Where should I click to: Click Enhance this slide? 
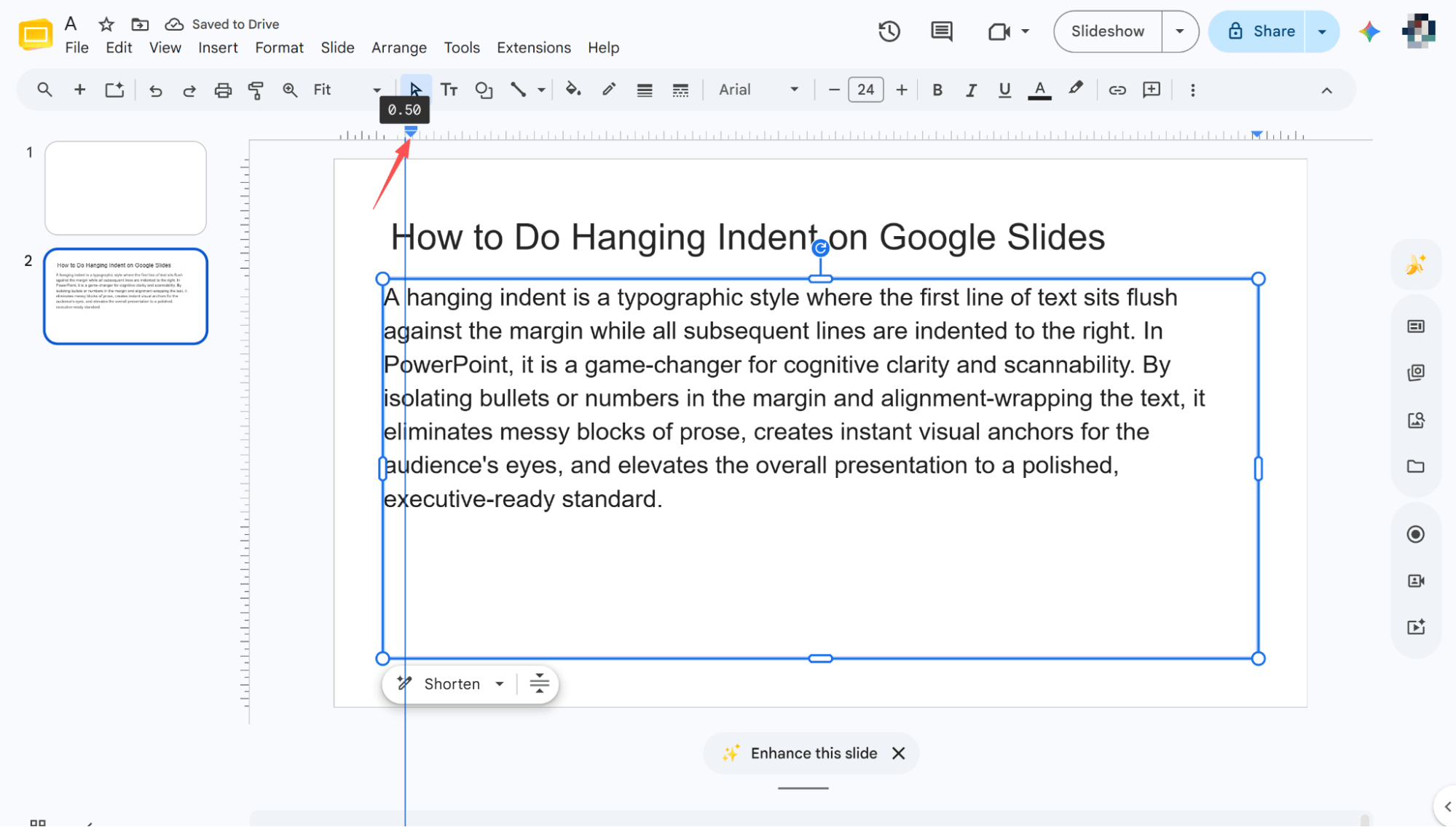pyautogui.click(x=814, y=753)
